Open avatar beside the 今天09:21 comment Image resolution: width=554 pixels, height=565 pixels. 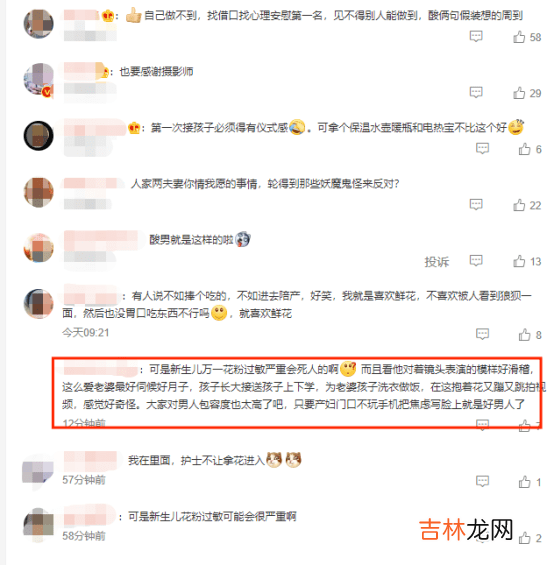(x=39, y=303)
